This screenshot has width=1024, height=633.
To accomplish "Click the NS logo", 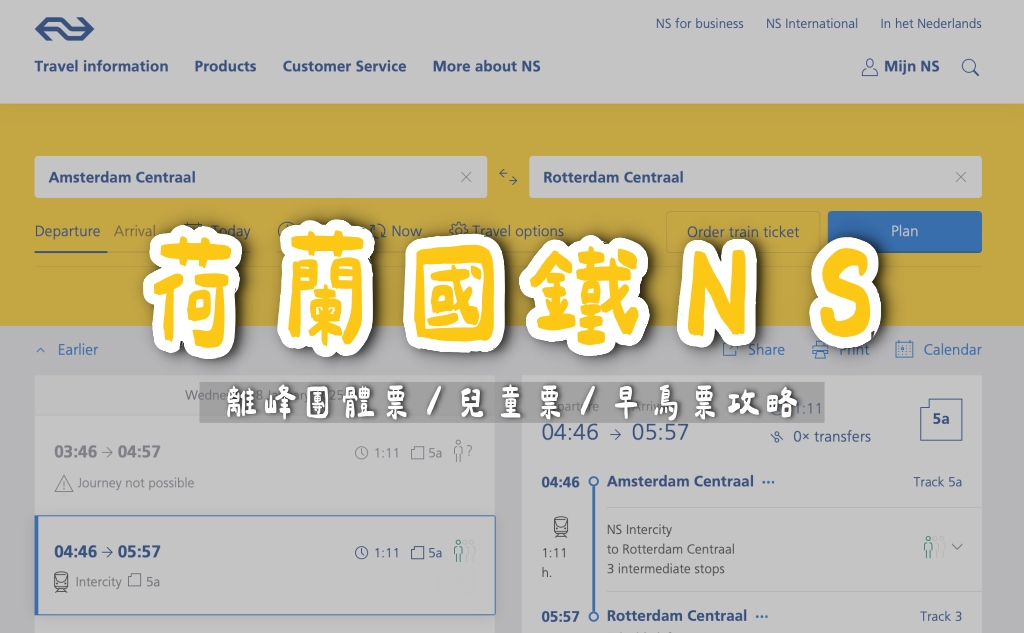I will (64, 29).
